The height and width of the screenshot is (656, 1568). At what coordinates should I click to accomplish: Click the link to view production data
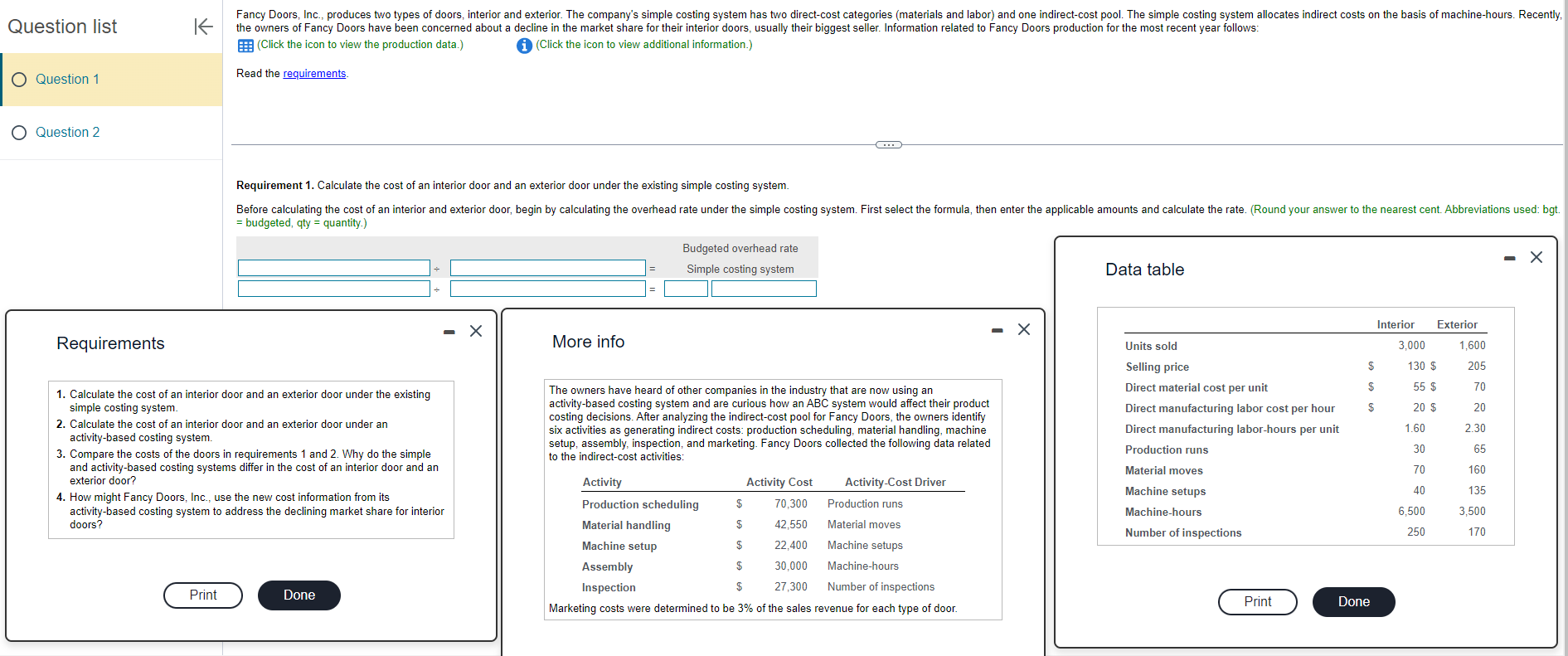click(x=360, y=45)
